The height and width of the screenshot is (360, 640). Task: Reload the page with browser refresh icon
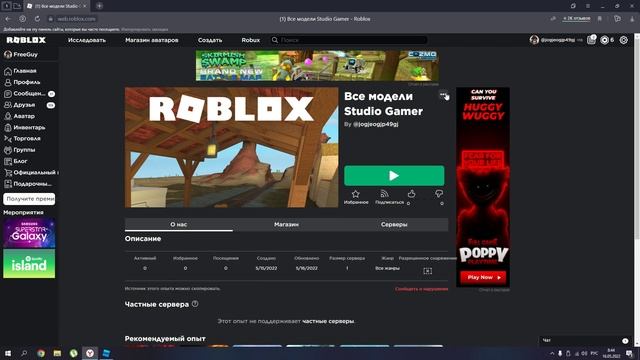pyautogui.click(x=37, y=19)
